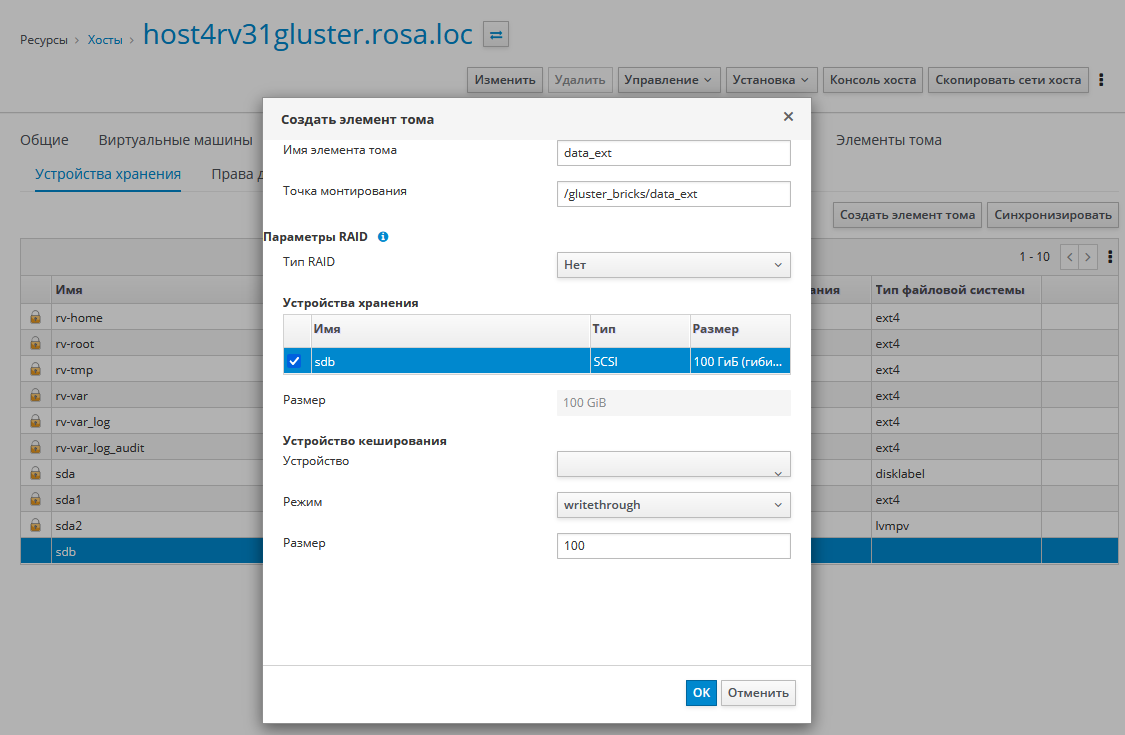Open the storage table kebab menu
The width and height of the screenshot is (1125, 735).
coord(1110,257)
